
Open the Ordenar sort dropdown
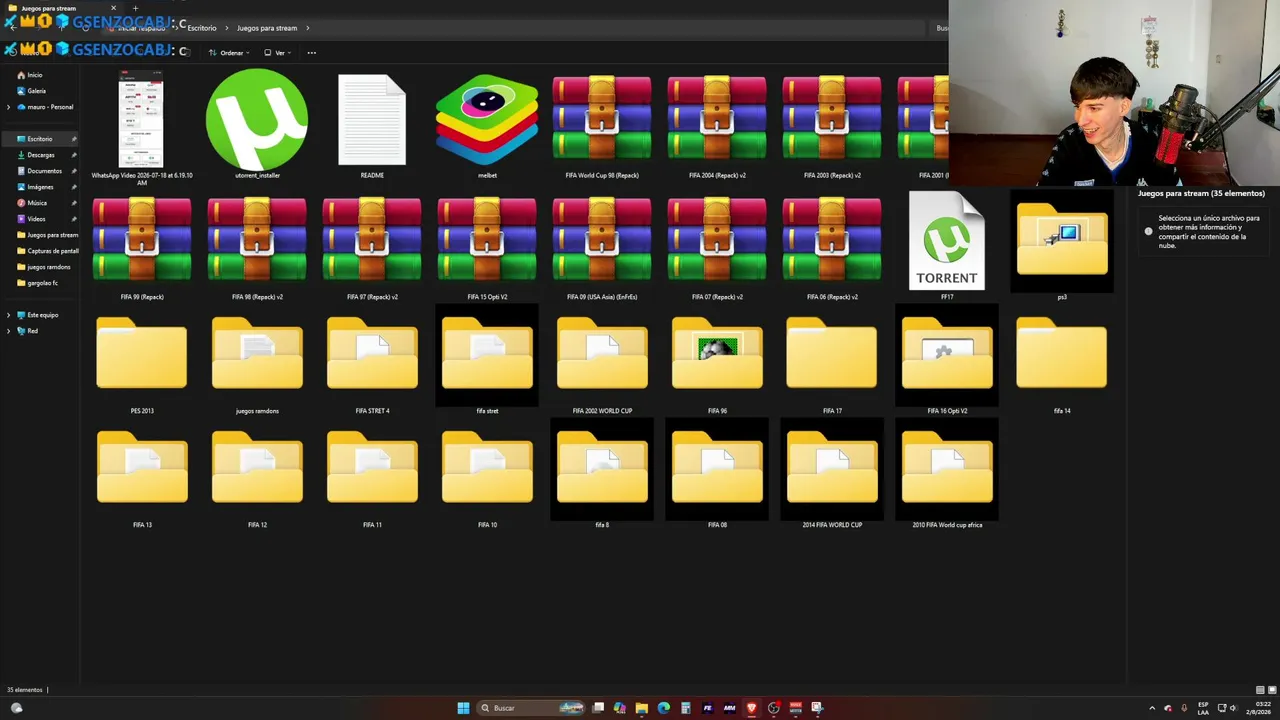click(x=229, y=53)
